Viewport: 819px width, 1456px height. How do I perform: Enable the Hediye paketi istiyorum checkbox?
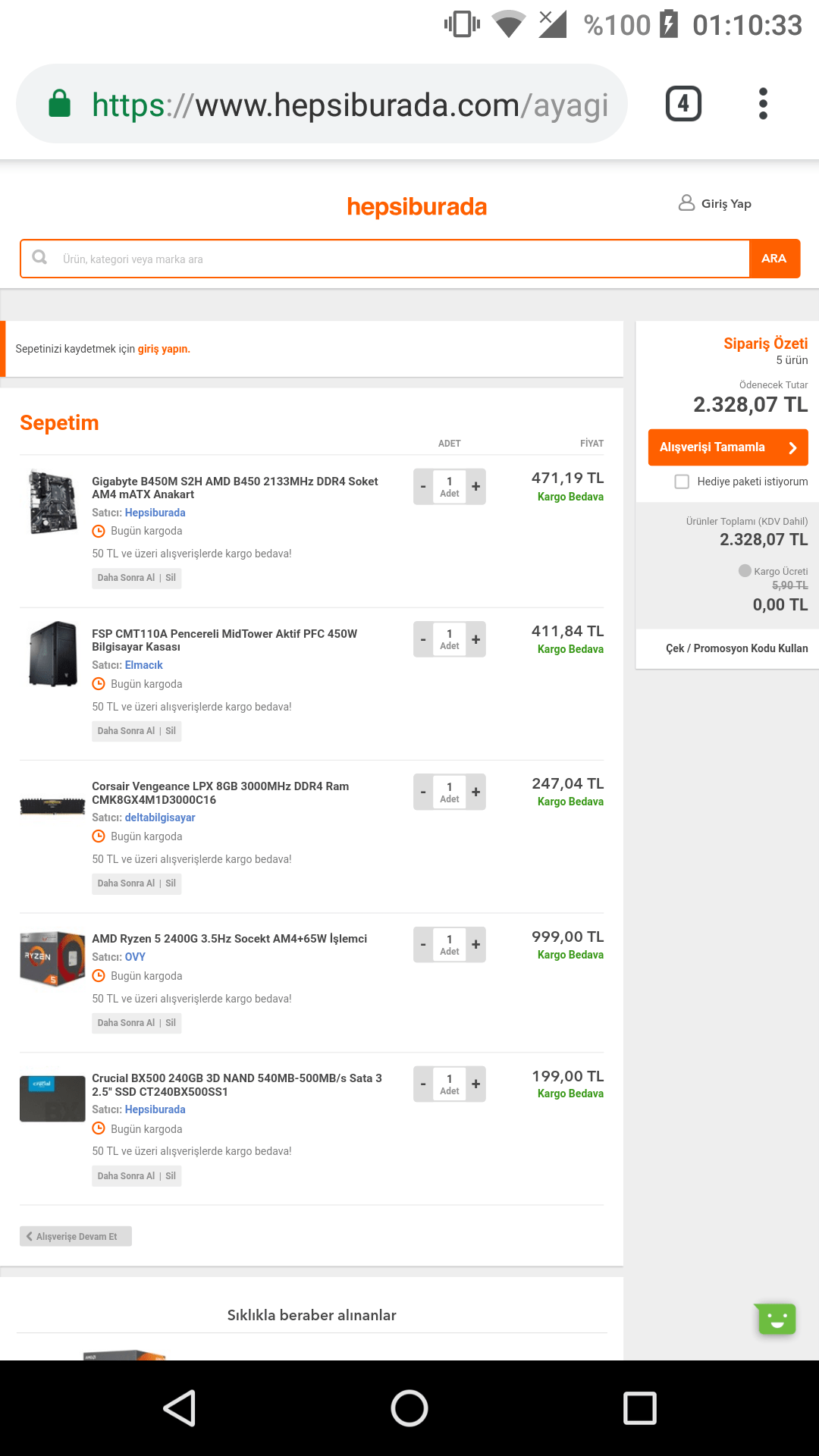coord(682,482)
